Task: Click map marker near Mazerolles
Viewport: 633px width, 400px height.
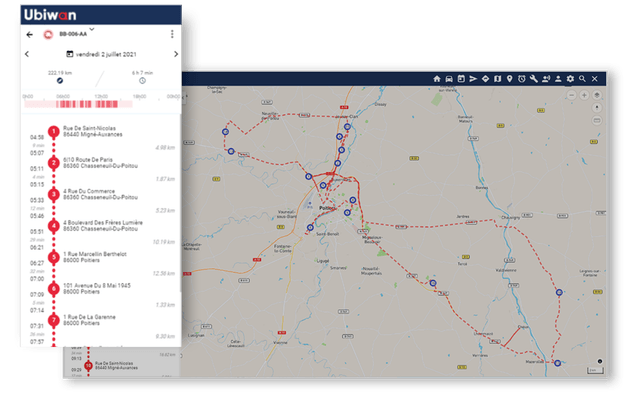Action: coord(558,363)
